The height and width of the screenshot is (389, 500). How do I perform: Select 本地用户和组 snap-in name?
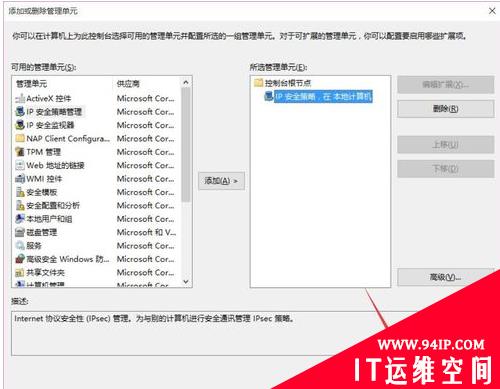pos(49,219)
